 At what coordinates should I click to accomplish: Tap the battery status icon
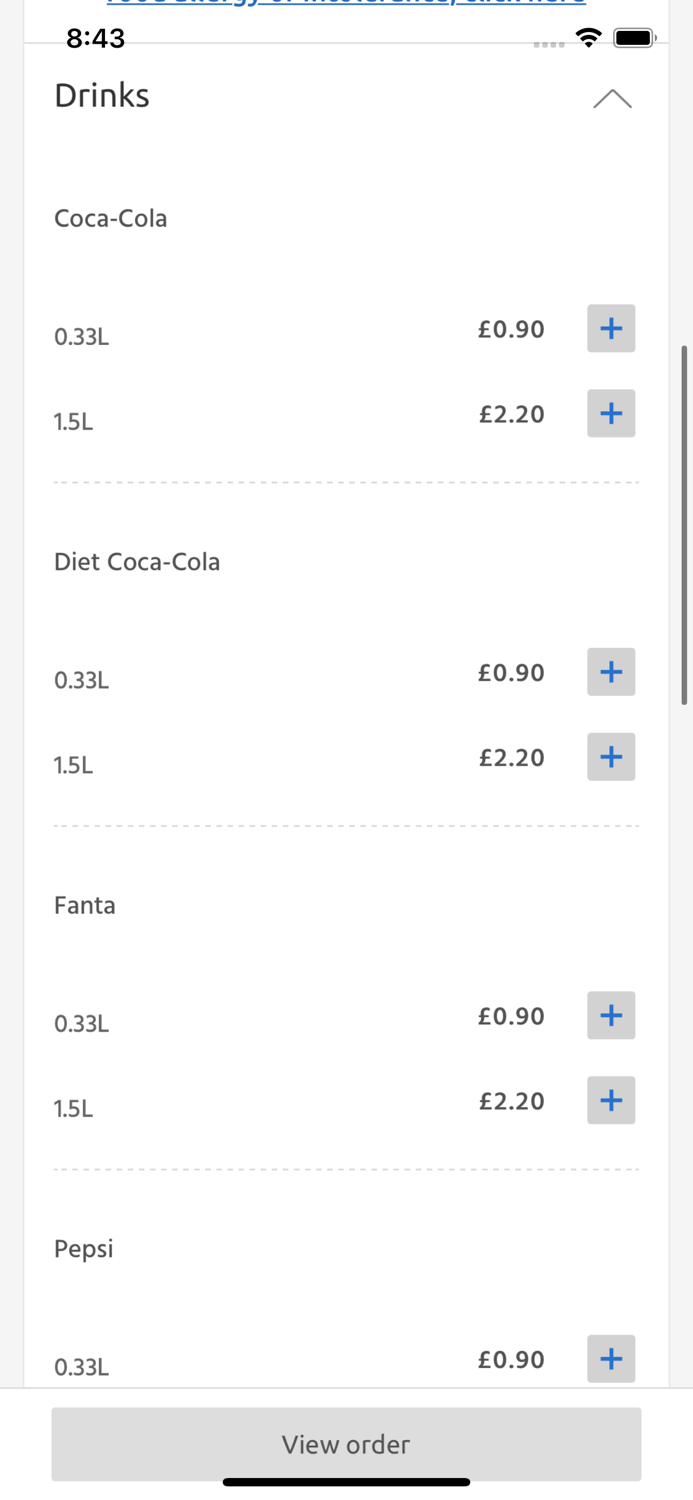[x=634, y=38]
